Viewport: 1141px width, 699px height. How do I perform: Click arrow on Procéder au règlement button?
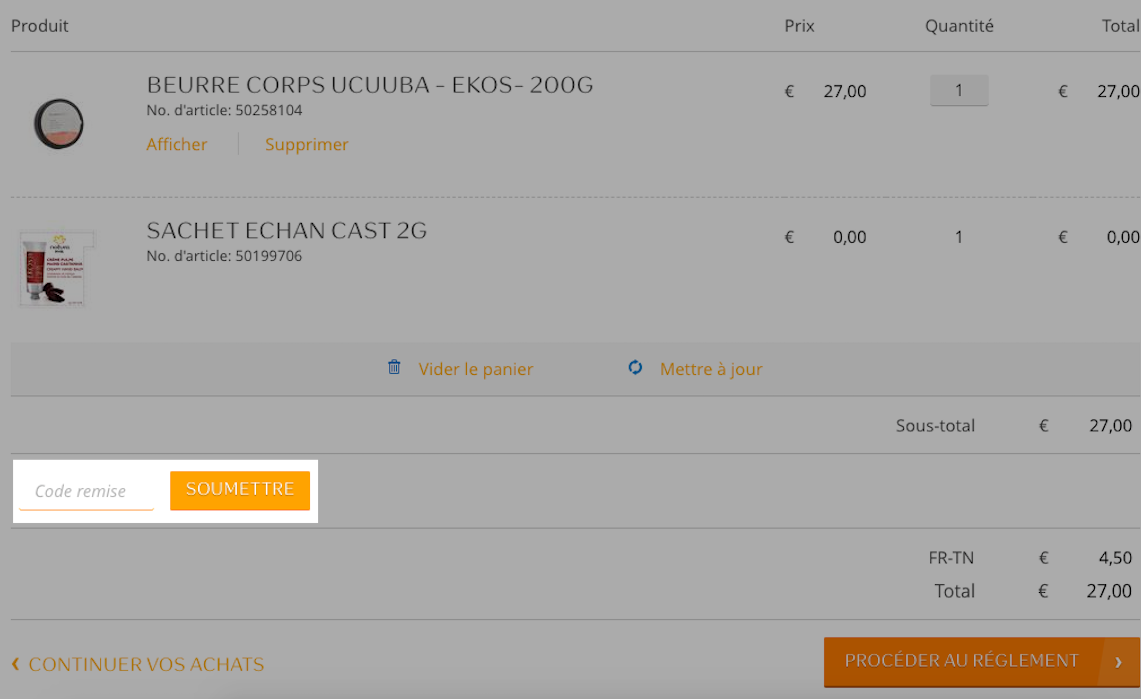1118,662
